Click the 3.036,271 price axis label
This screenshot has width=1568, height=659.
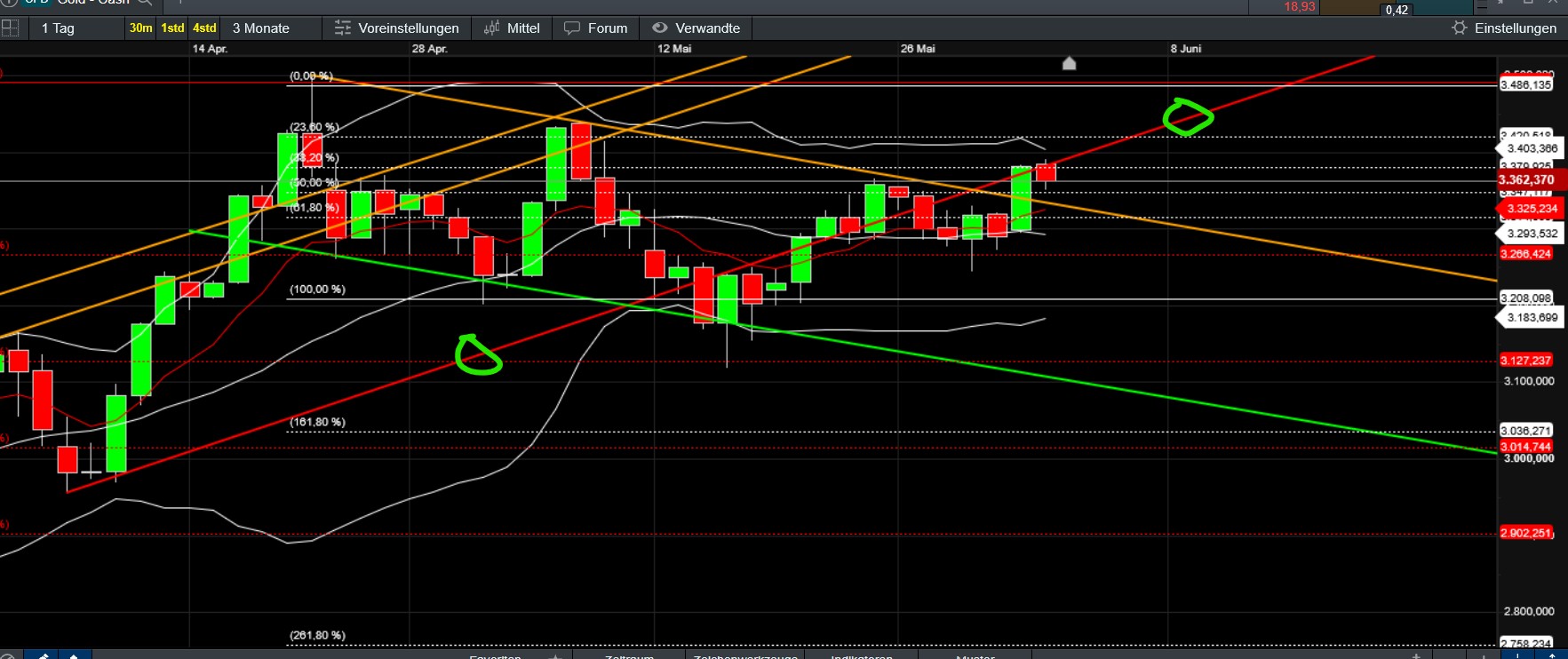pyautogui.click(x=1526, y=431)
